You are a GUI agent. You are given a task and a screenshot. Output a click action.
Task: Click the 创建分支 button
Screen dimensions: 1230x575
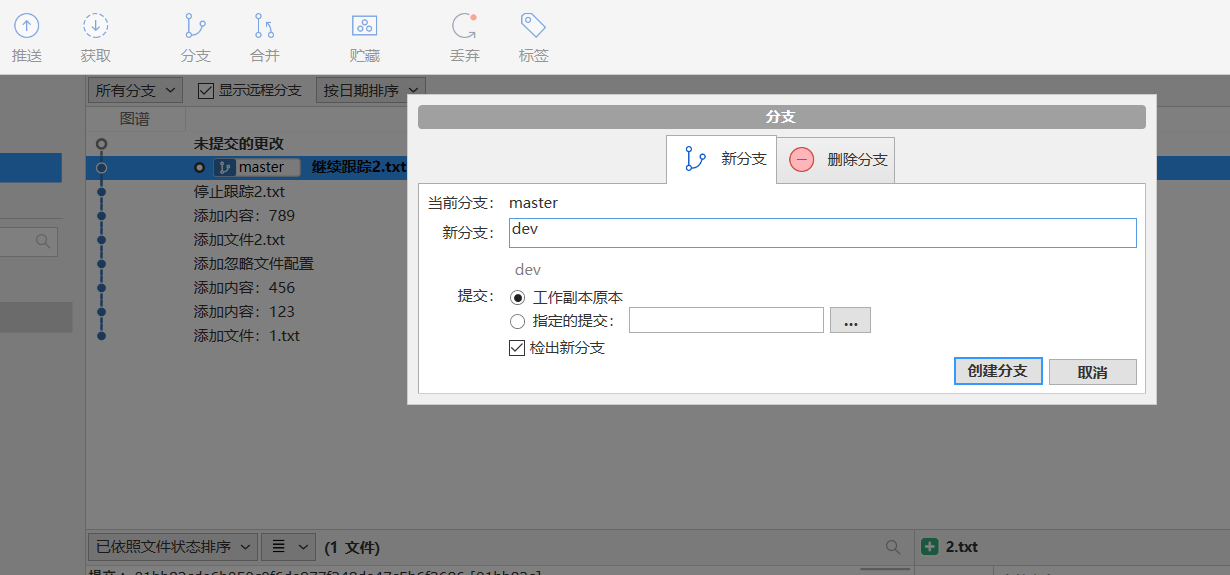tap(998, 371)
